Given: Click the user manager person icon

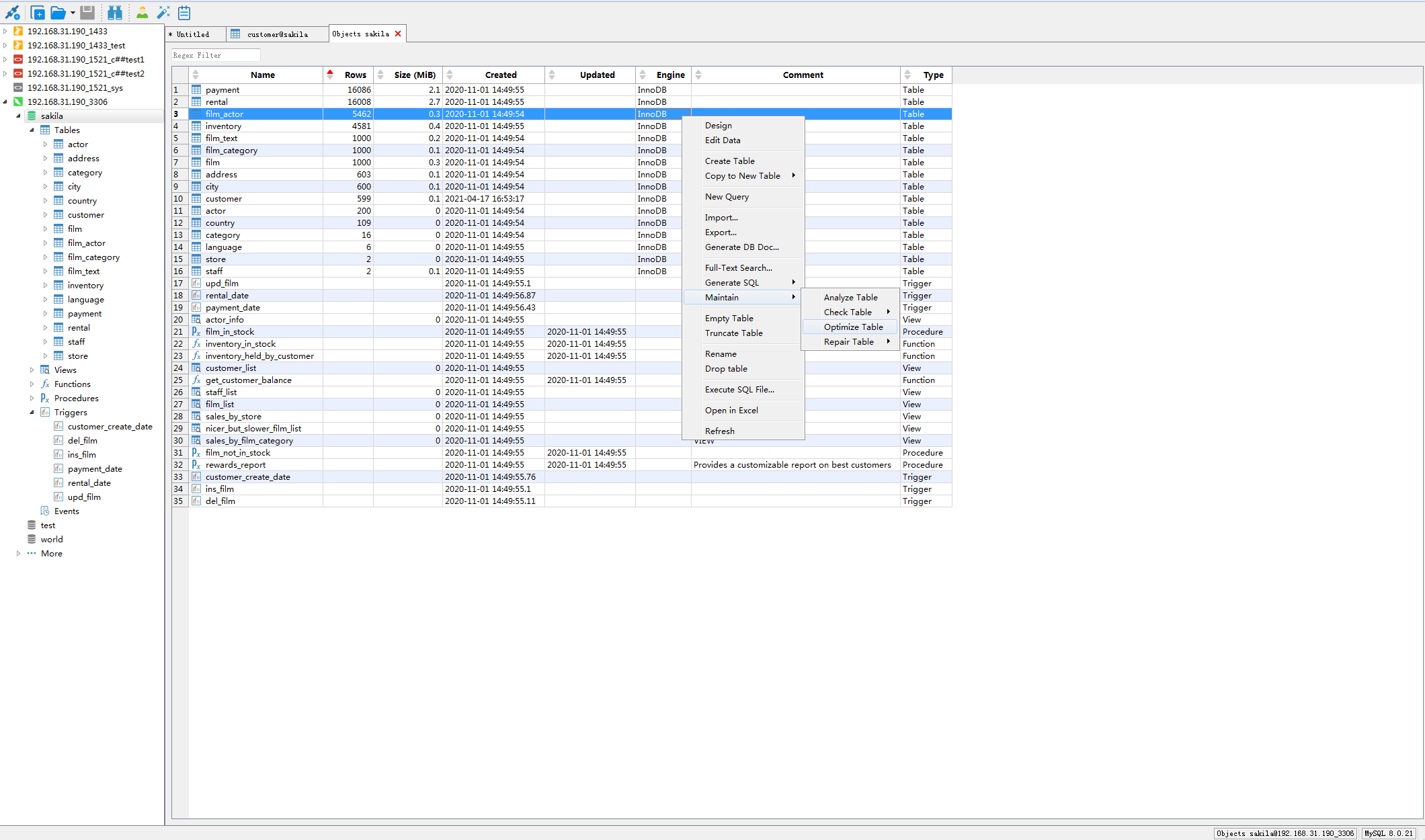Looking at the screenshot, I should (x=142, y=12).
